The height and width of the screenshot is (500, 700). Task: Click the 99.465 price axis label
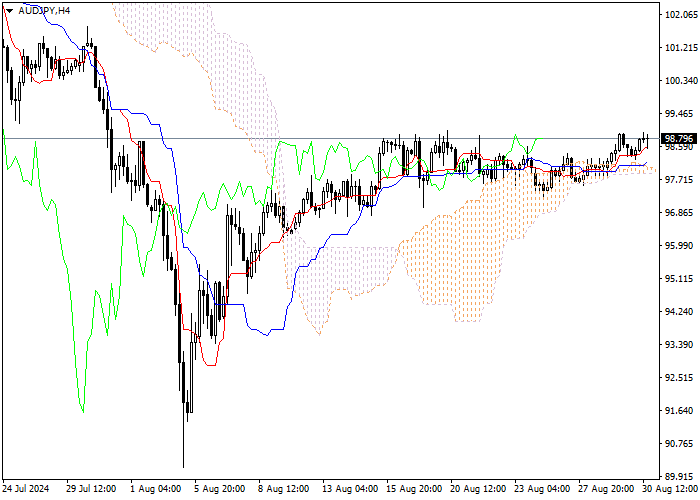[x=681, y=113]
